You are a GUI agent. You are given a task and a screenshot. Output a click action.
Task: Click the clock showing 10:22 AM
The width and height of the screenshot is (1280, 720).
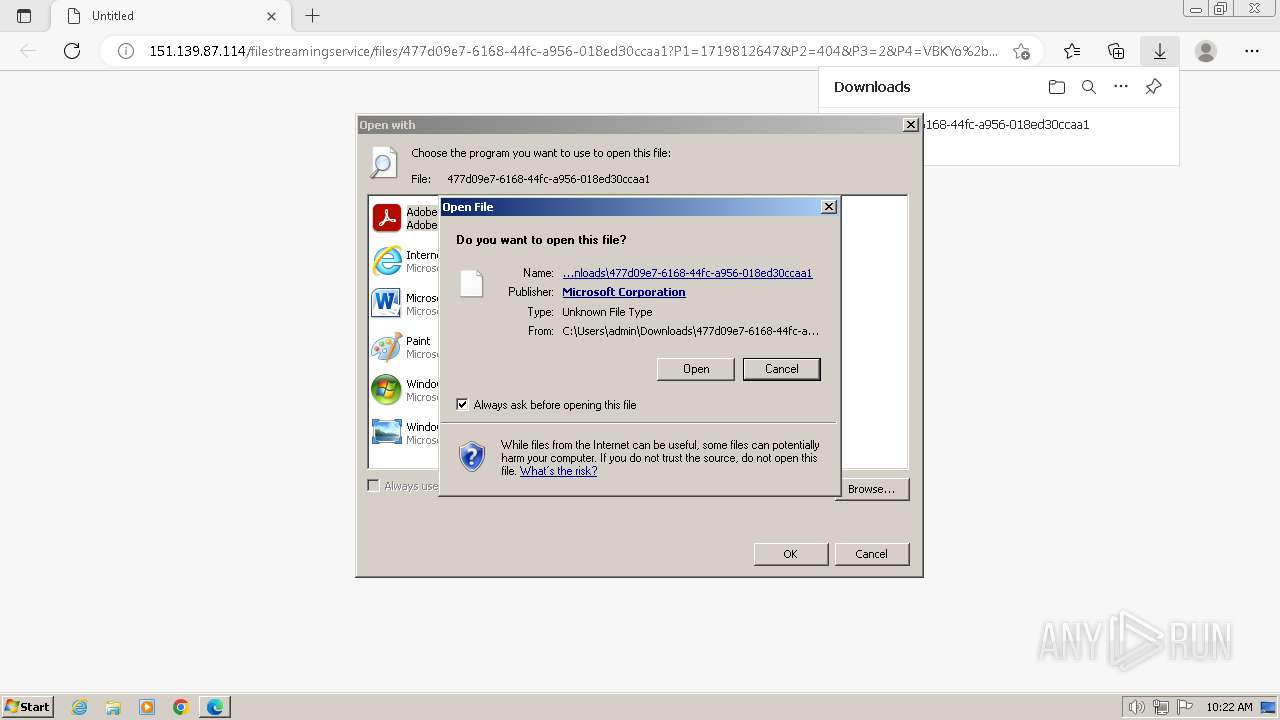[1229, 707]
